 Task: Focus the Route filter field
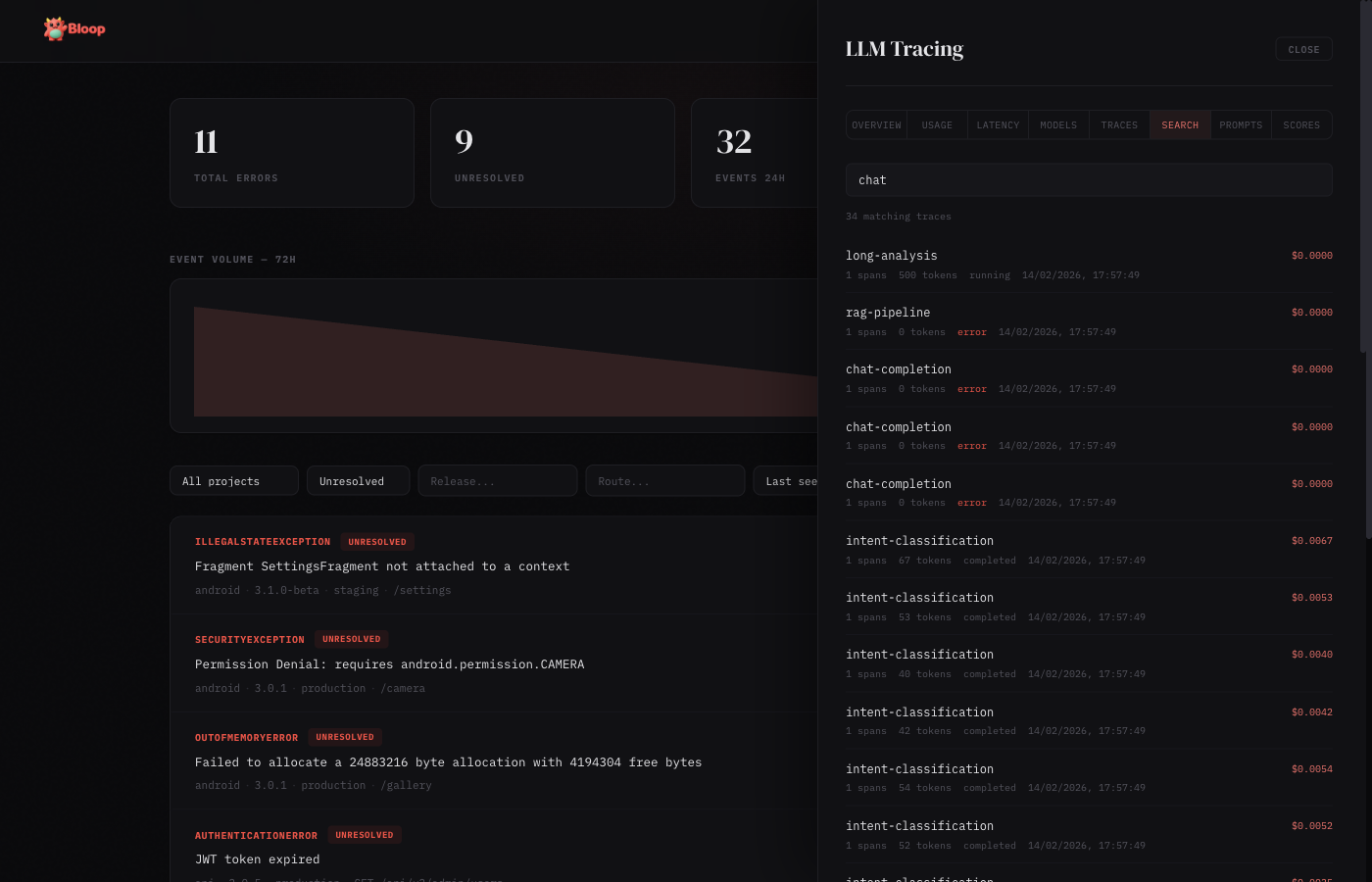(664, 481)
